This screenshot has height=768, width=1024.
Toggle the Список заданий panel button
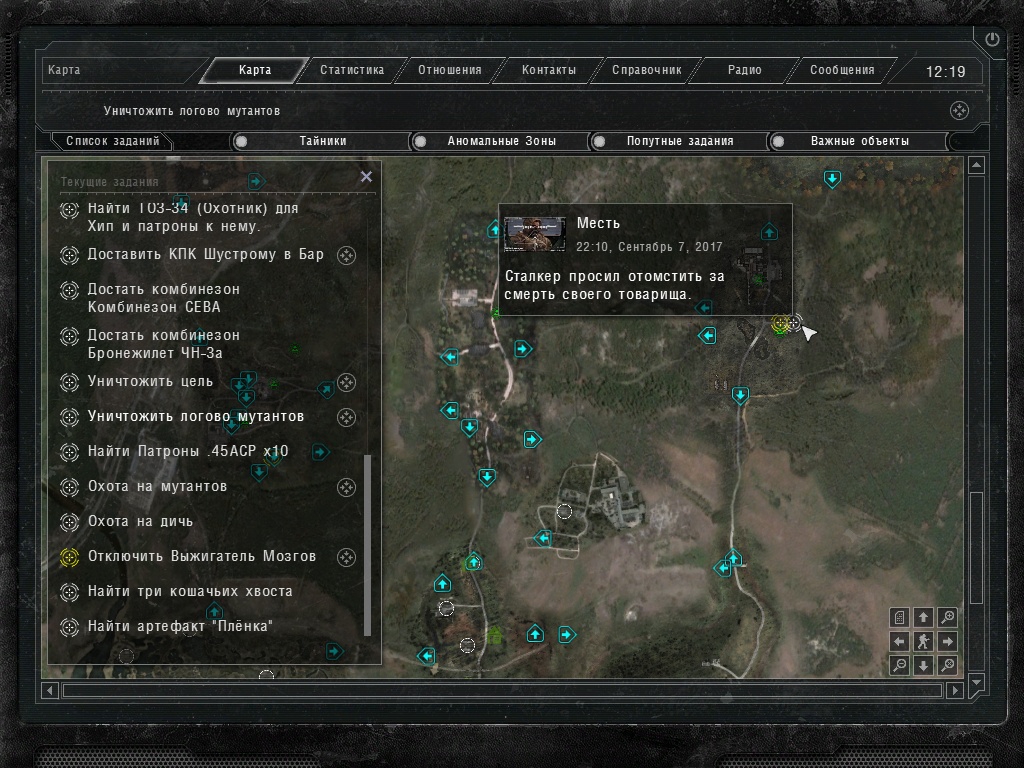(112, 141)
